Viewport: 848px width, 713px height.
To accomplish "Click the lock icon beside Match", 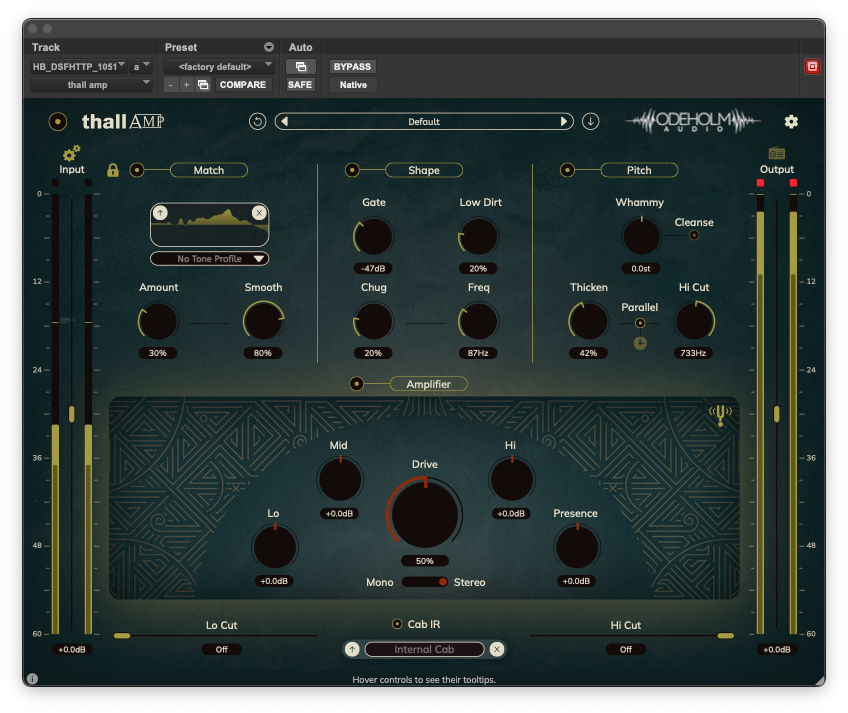I will [x=113, y=170].
